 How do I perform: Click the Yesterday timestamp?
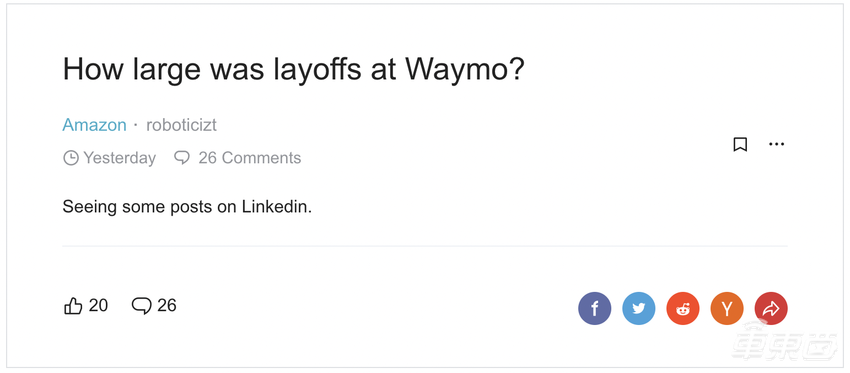click(x=119, y=158)
